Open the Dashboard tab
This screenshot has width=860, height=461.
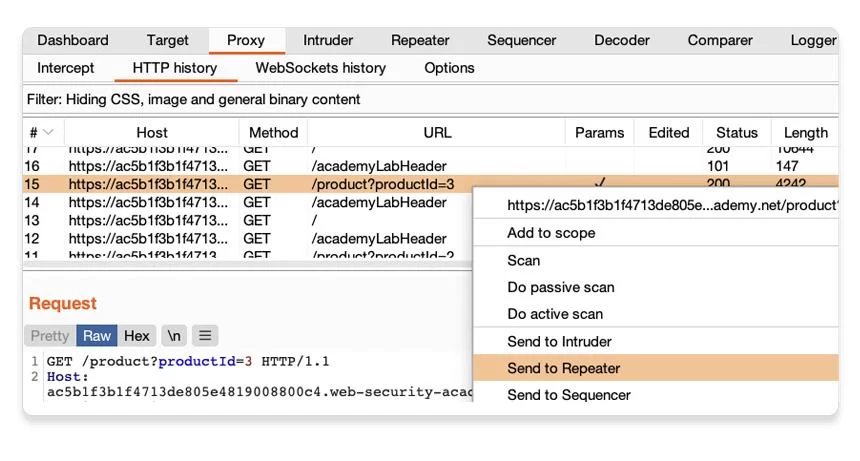pos(73,40)
